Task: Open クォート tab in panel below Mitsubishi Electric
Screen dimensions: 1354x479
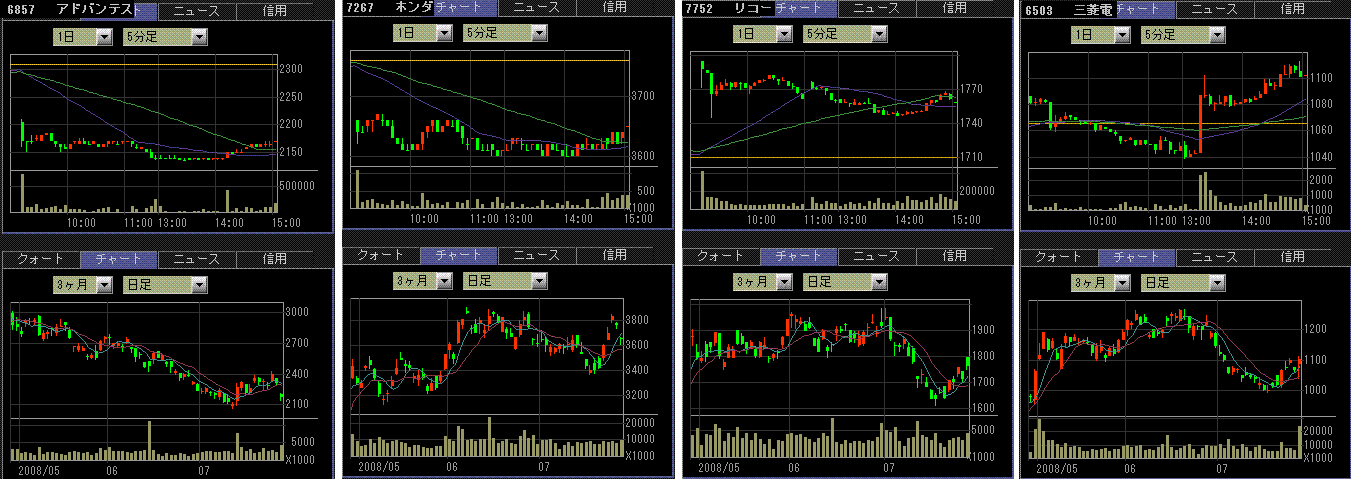Action: [x=1059, y=257]
